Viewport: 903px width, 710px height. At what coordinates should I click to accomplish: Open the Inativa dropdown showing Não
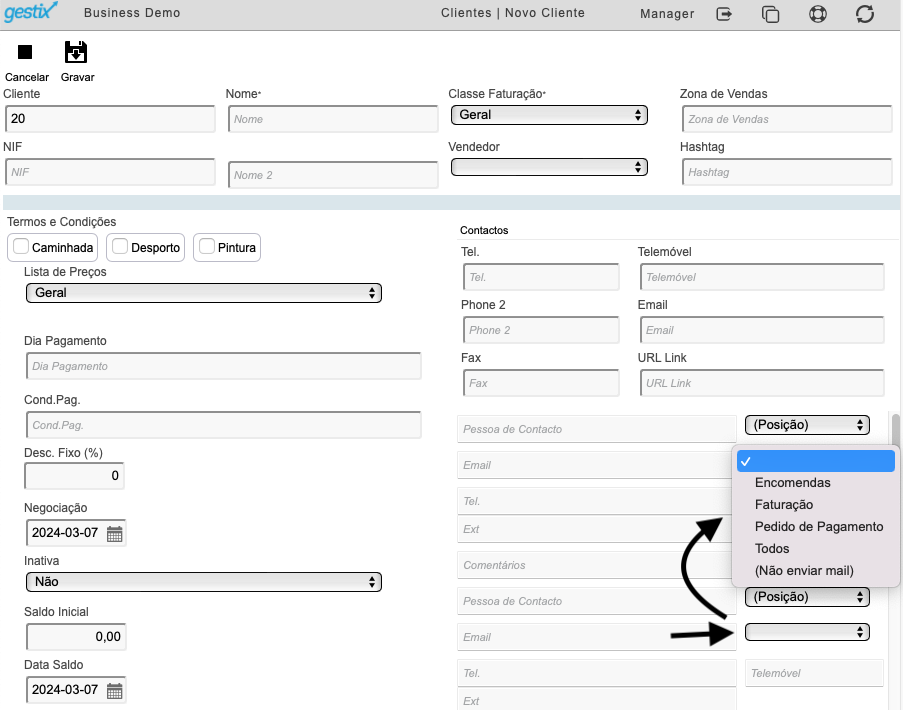[204, 582]
